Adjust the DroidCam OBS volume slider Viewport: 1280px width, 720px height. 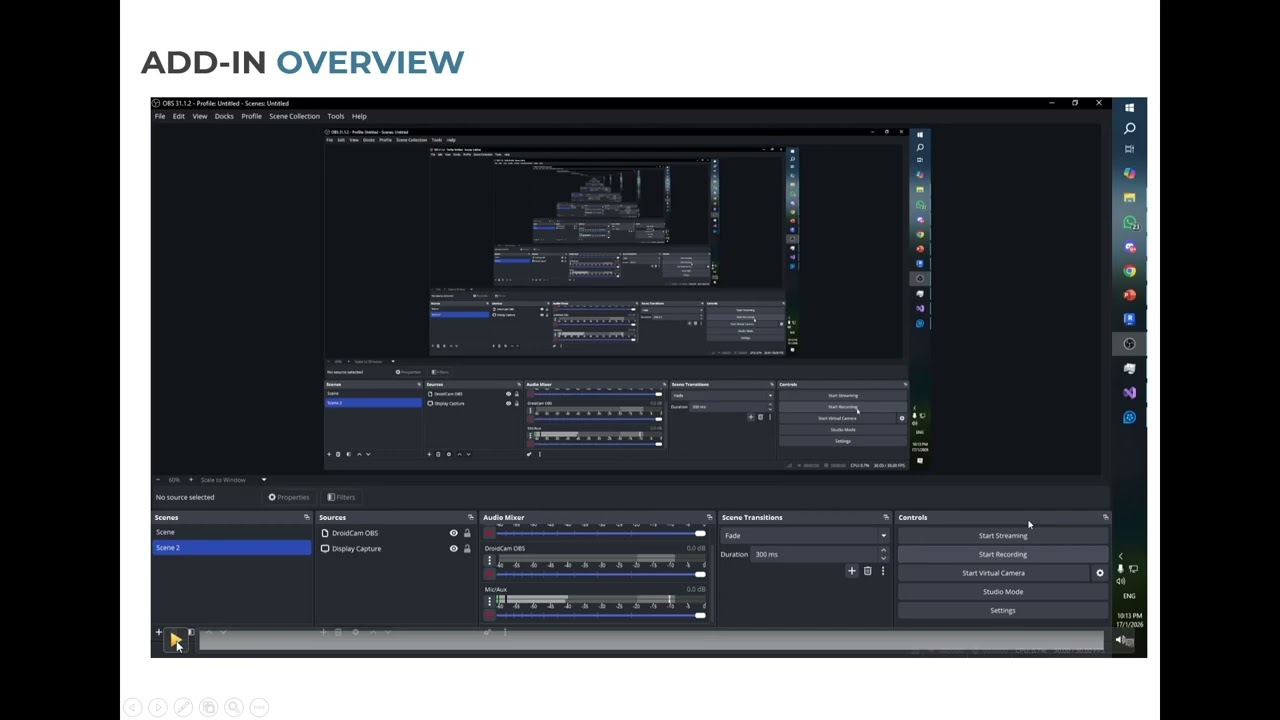[x=602, y=575]
